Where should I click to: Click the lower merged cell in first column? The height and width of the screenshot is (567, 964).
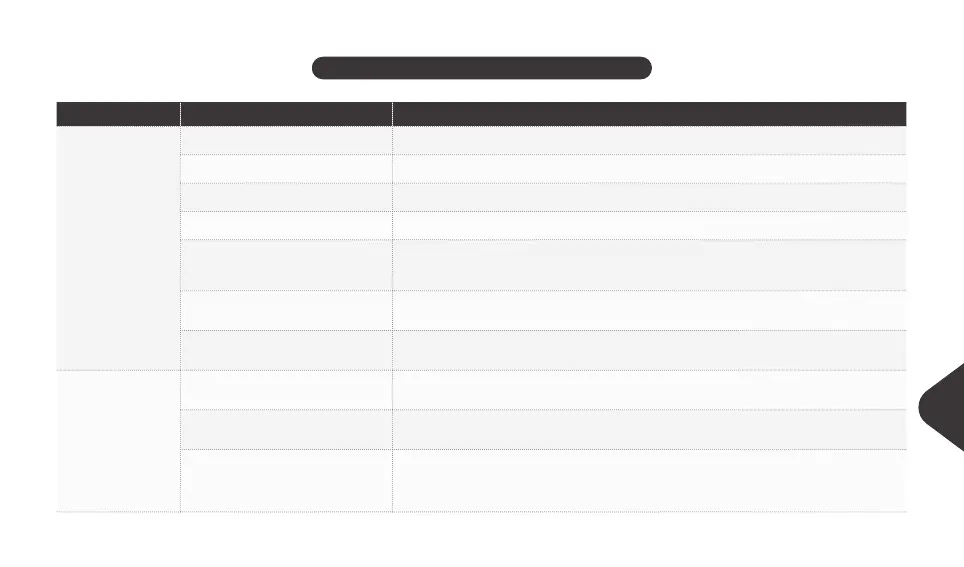pos(118,441)
